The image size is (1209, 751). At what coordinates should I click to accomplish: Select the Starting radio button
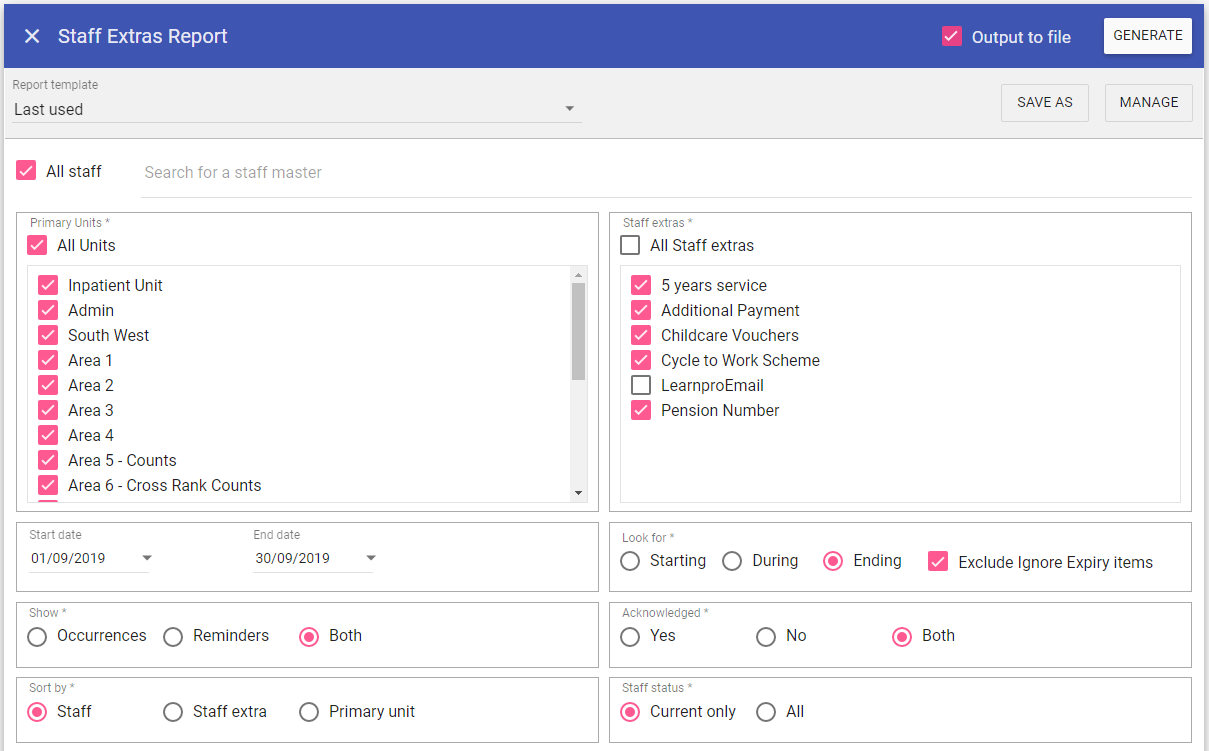pyautogui.click(x=630, y=561)
